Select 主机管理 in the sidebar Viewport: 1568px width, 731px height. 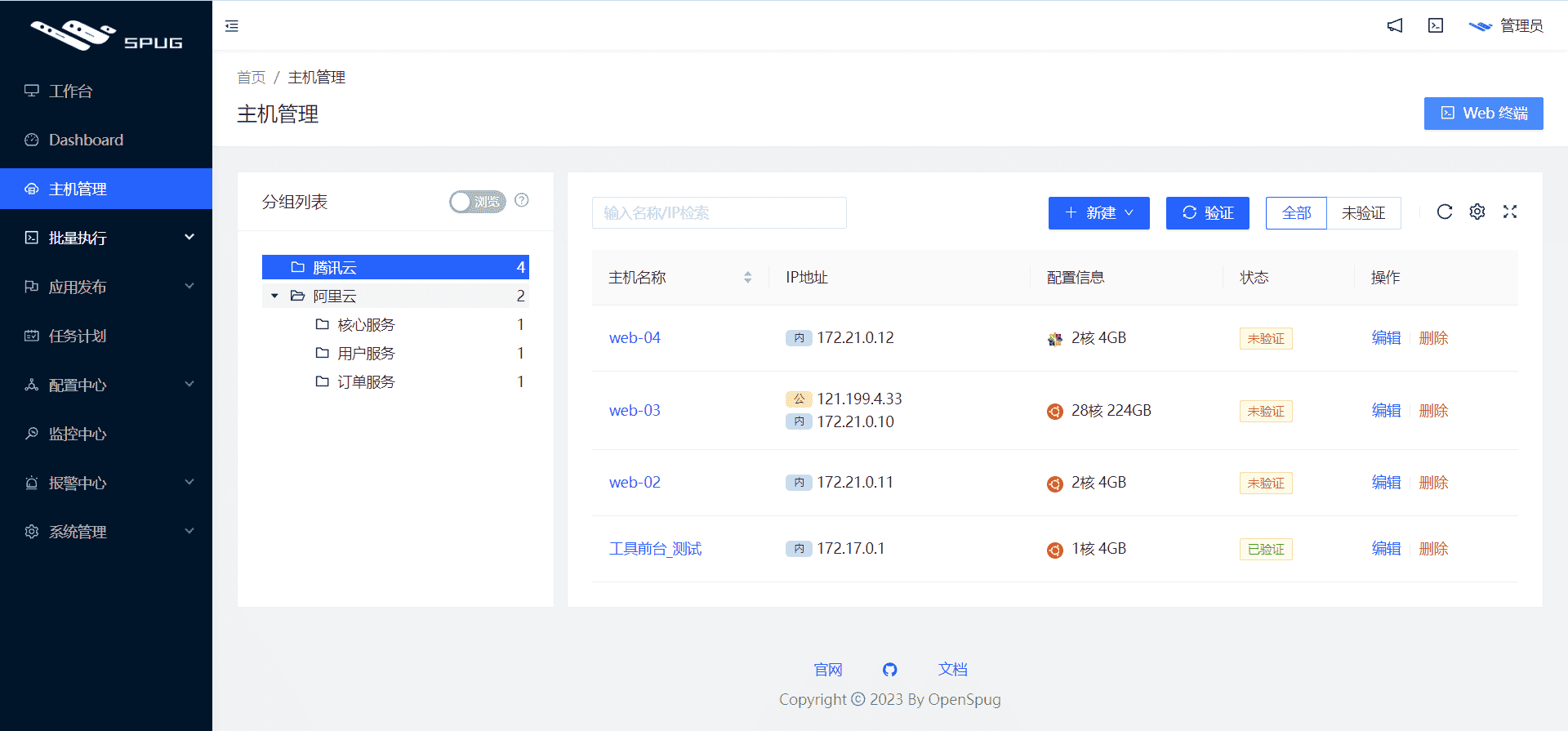pos(106,189)
